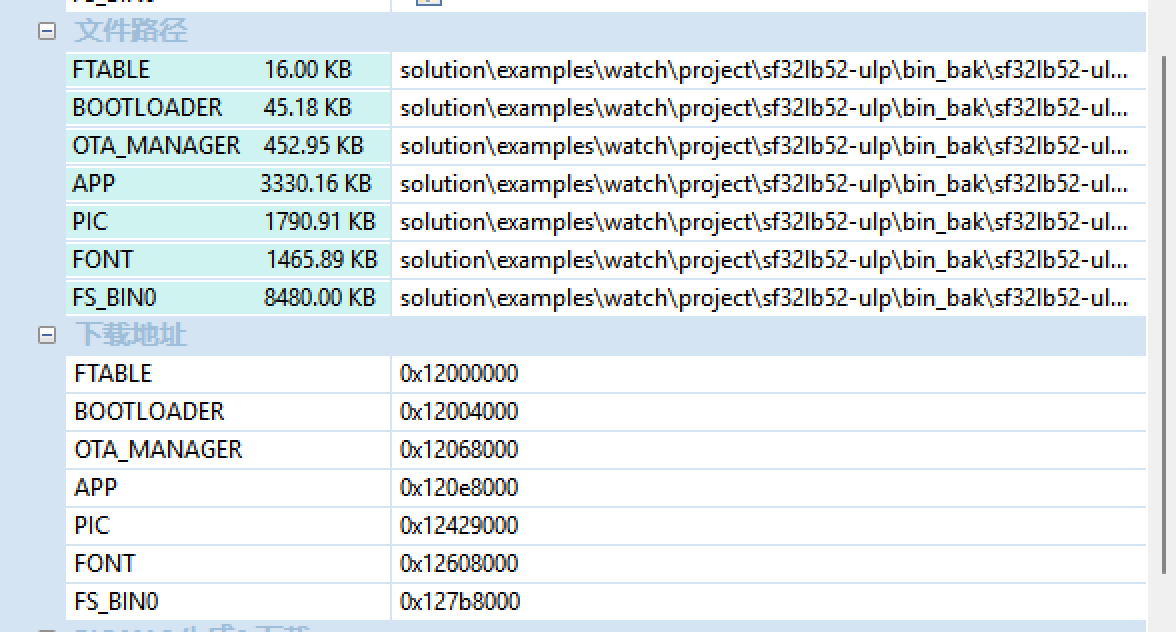Screen dimensions: 1176x632
Task: Select the BOOTLOADER label under 下载地址
Action: pyautogui.click(x=149, y=412)
